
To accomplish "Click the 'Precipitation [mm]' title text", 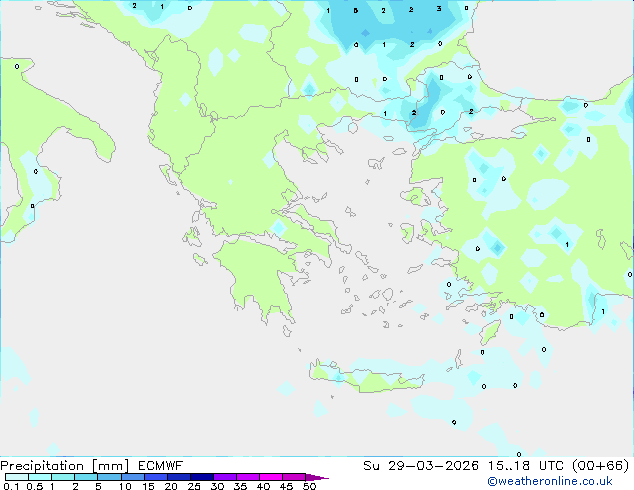I will pyautogui.click(x=65, y=466).
